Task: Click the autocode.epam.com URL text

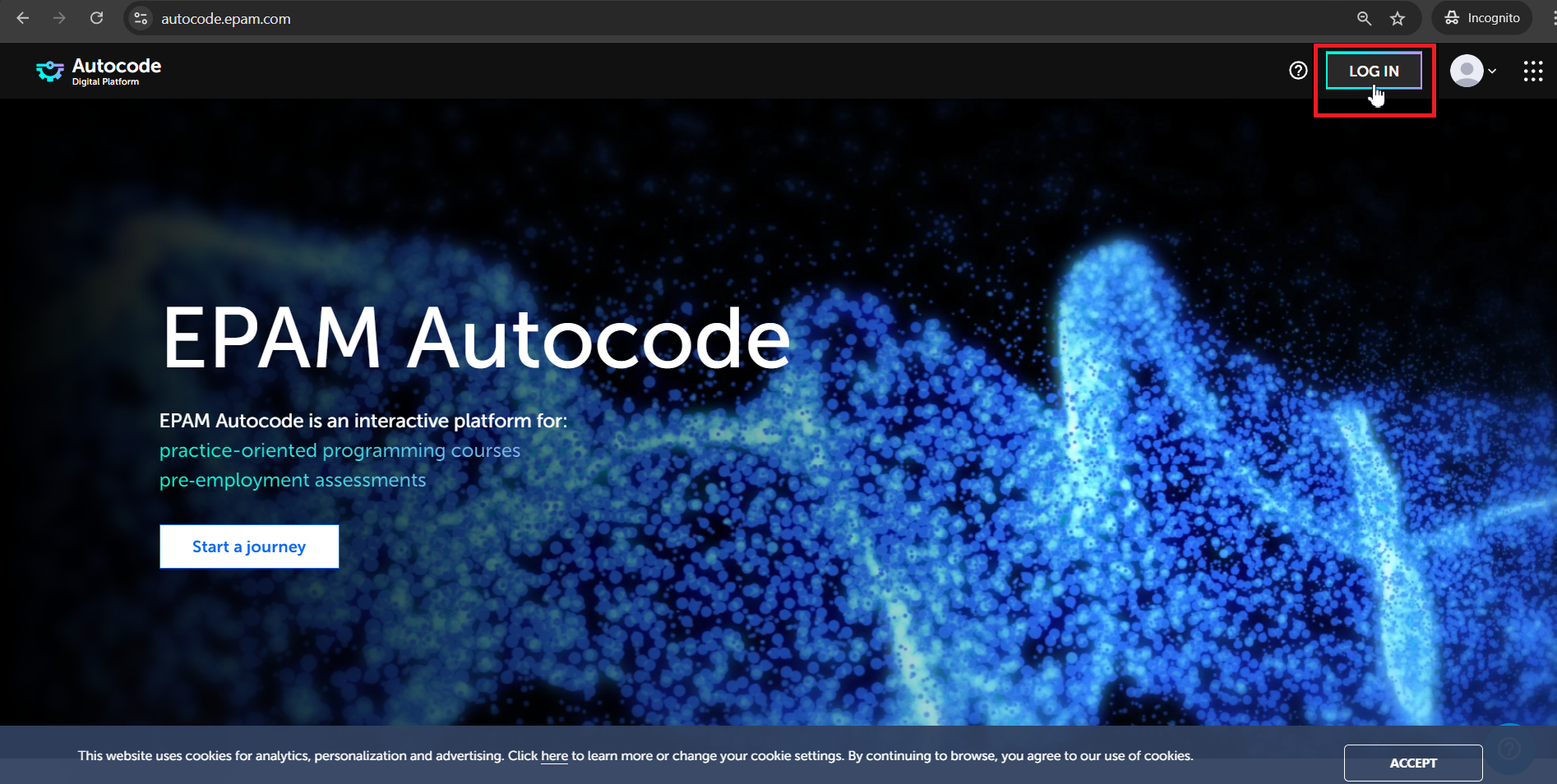Action: [x=226, y=18]
